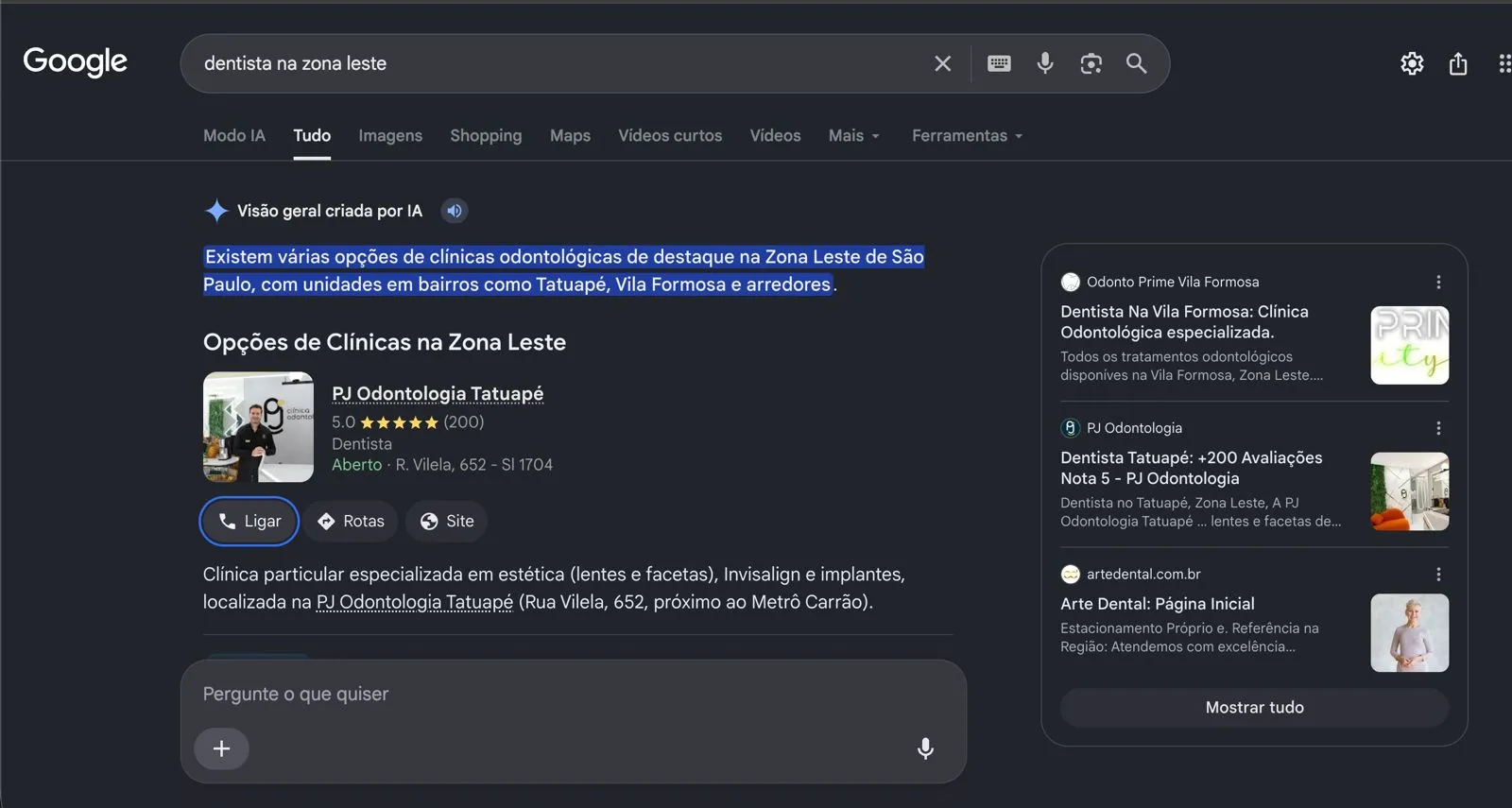Viewport: 1512px width, 808px height.
Task: Open quick settings gear icon
Action: click(1412, 63)
